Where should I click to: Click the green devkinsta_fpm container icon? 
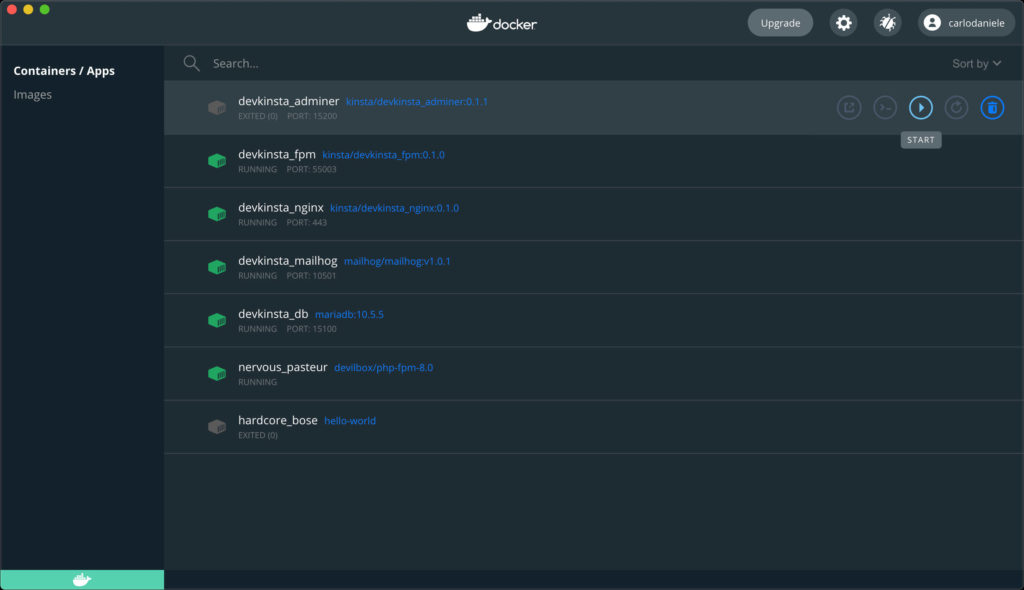tap(217, 161)
